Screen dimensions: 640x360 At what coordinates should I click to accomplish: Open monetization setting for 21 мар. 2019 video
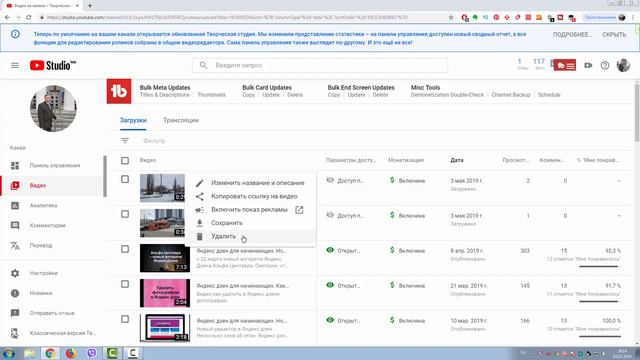[407, 286]
